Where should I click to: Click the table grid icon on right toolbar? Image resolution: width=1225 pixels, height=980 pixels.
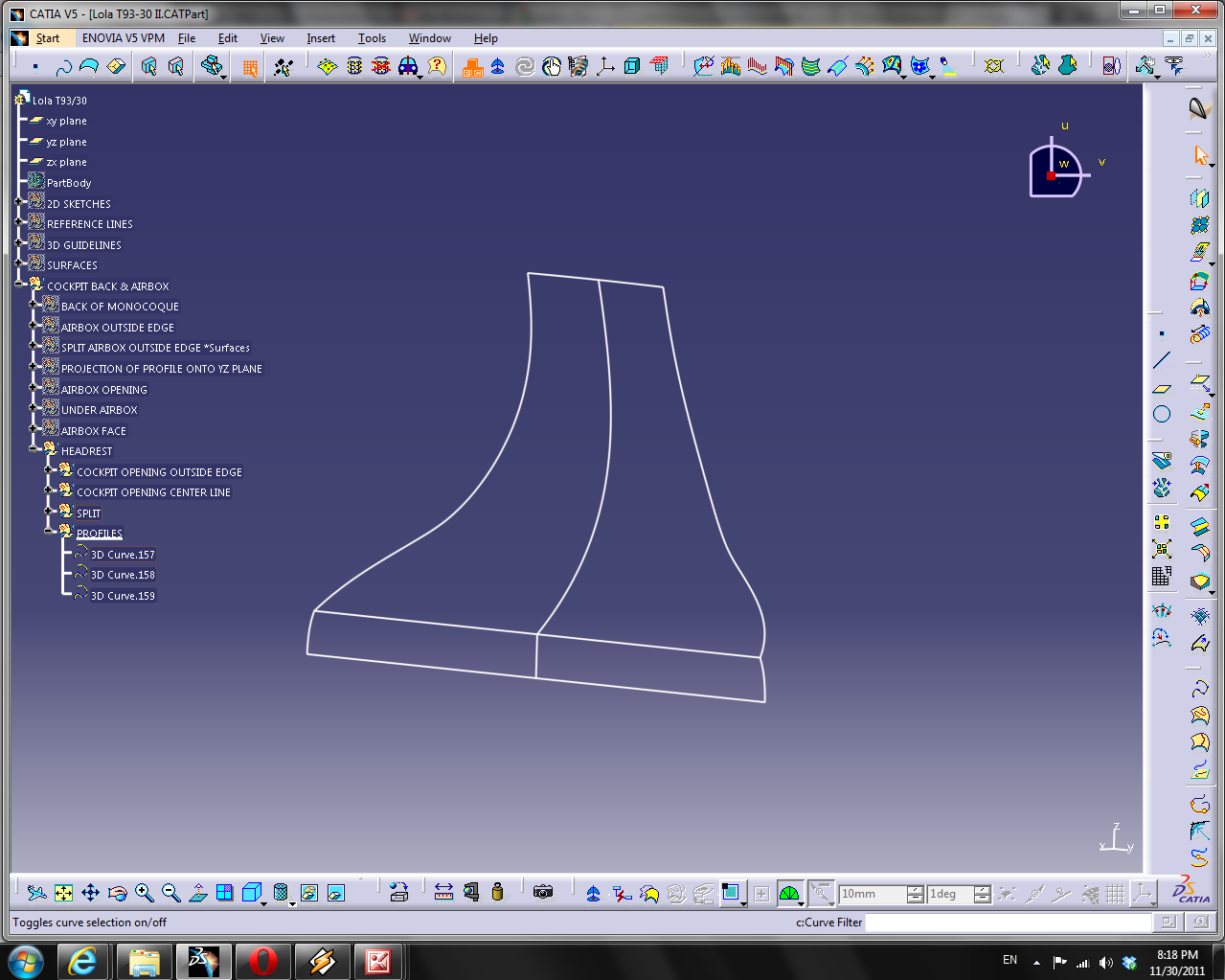coord(1162,576)
